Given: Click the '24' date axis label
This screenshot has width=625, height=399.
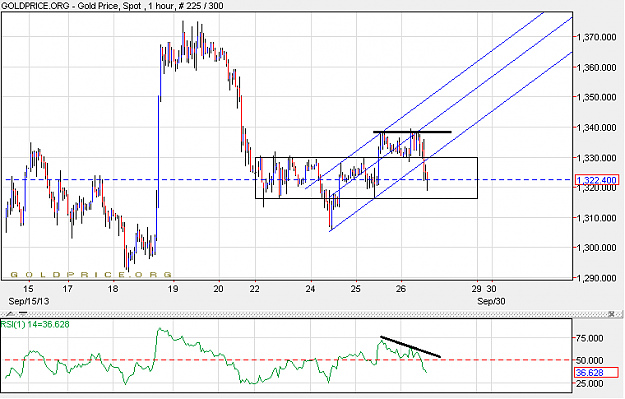Looking at the screenshot, I should 311,289.
